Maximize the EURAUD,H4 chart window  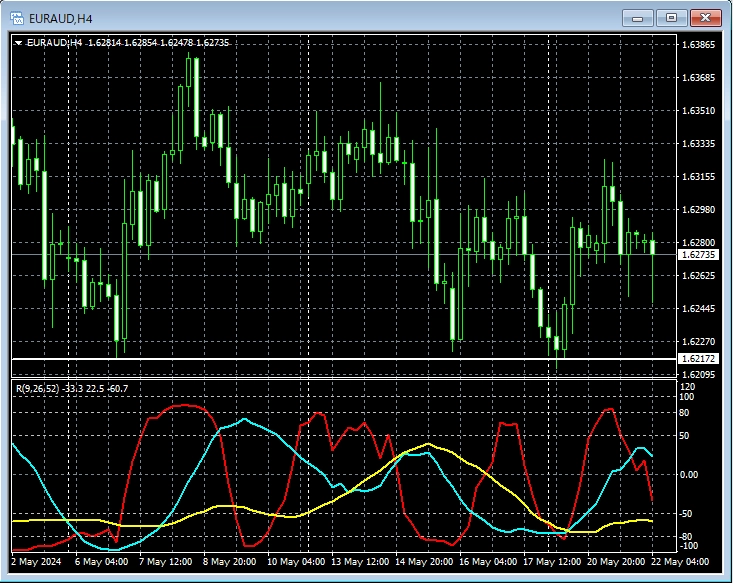coord(671,17)
